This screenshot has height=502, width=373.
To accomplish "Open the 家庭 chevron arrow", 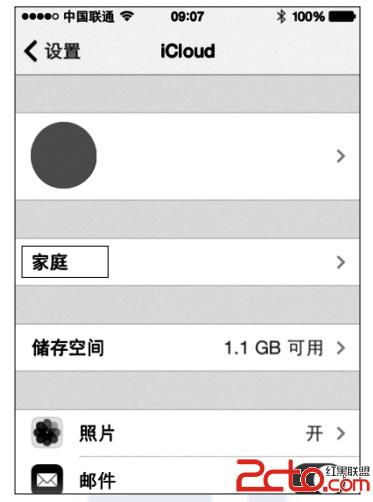I will (341, 262).
